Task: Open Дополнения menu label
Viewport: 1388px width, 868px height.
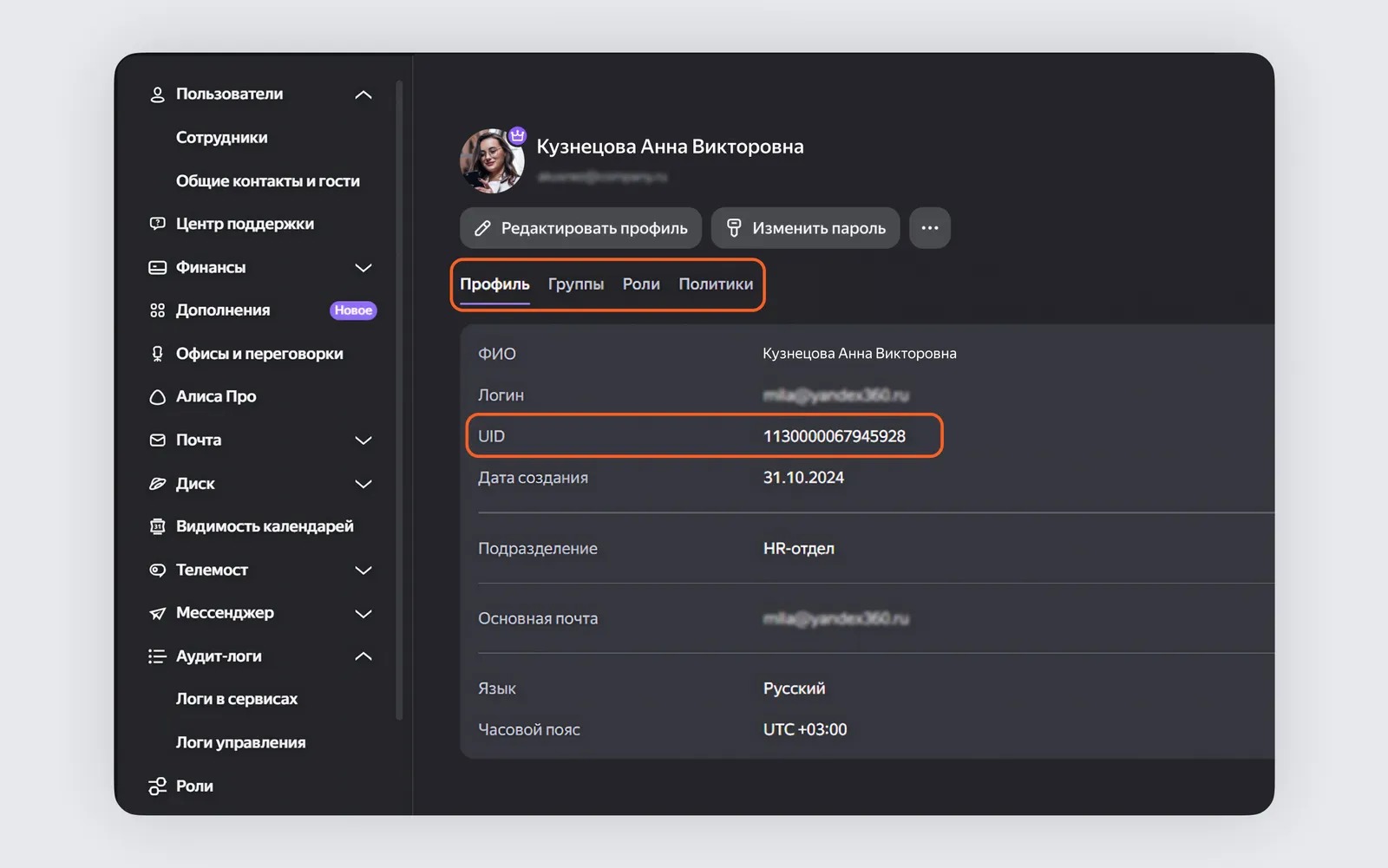Action: point(223,310)
